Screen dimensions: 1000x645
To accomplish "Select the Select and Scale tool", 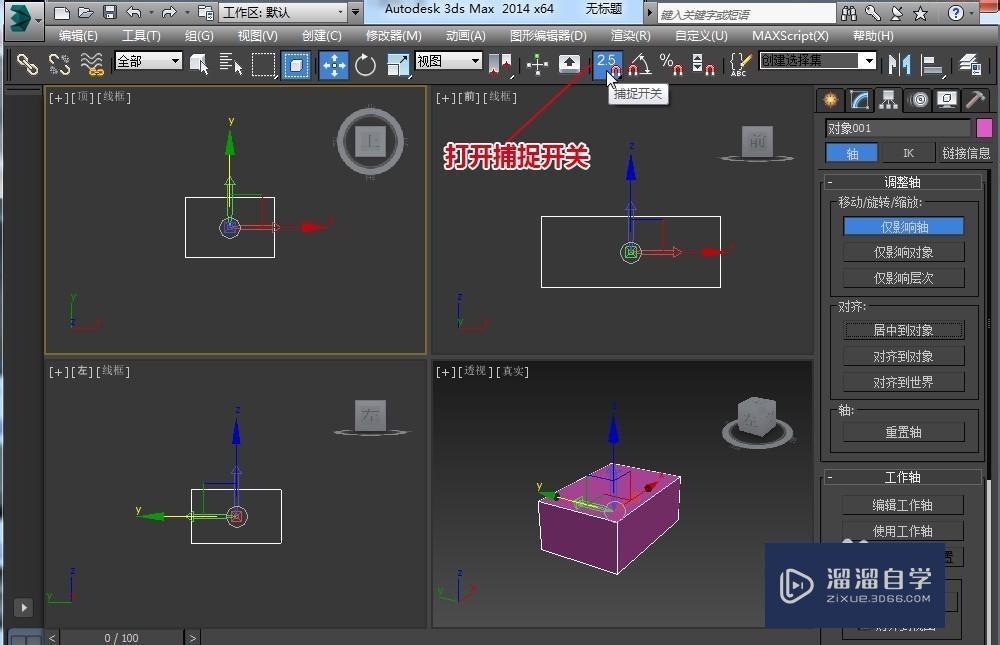I will 396,64.
